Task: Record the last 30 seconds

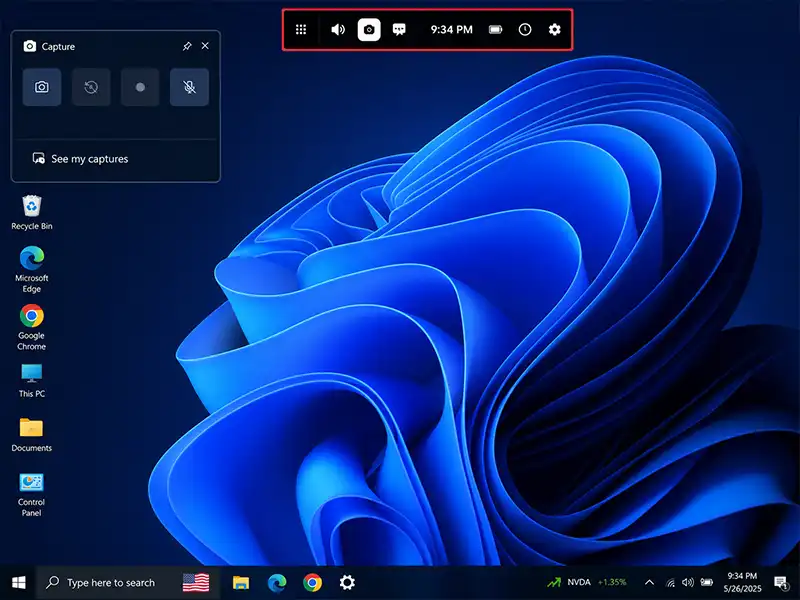Action: pos(91,87)
